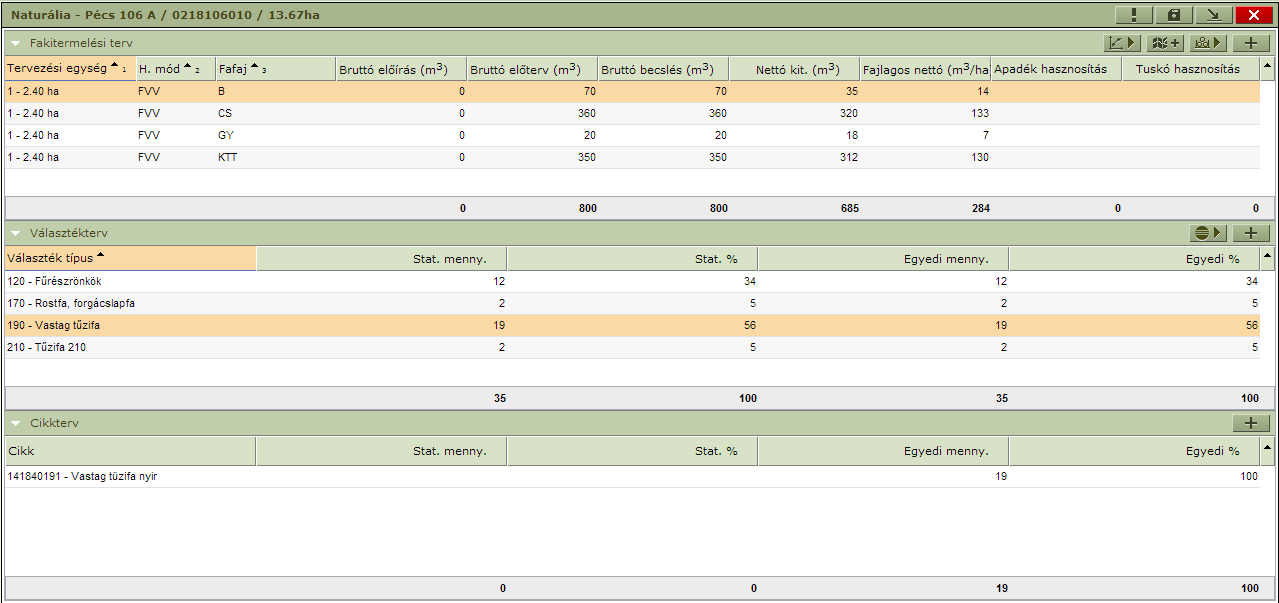Click the diagonal arrow minimize-to-bottom button

click(1213, 15)
